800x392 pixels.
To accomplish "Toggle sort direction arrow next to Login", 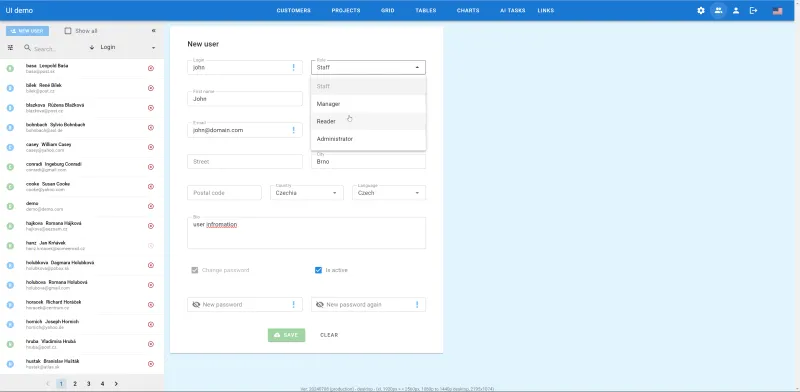I will 92,47.
